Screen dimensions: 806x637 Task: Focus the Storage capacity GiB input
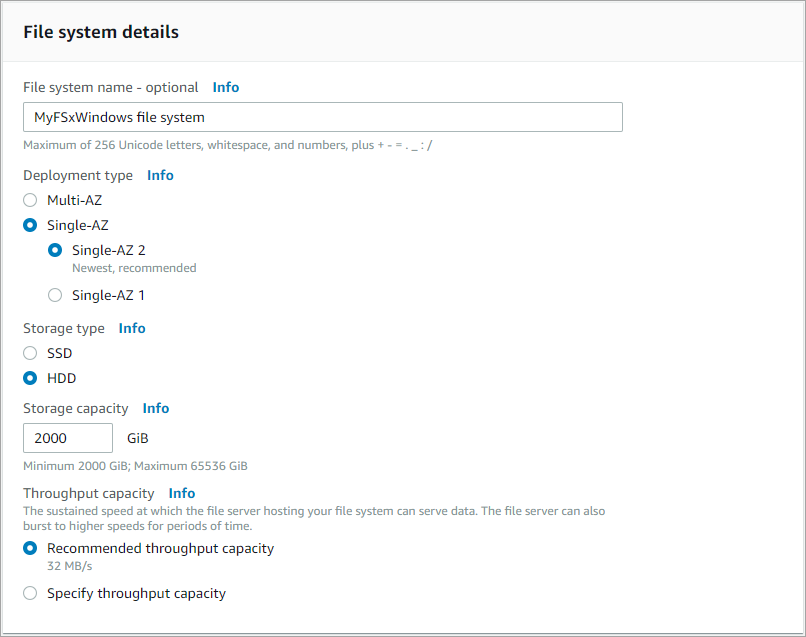68,438
